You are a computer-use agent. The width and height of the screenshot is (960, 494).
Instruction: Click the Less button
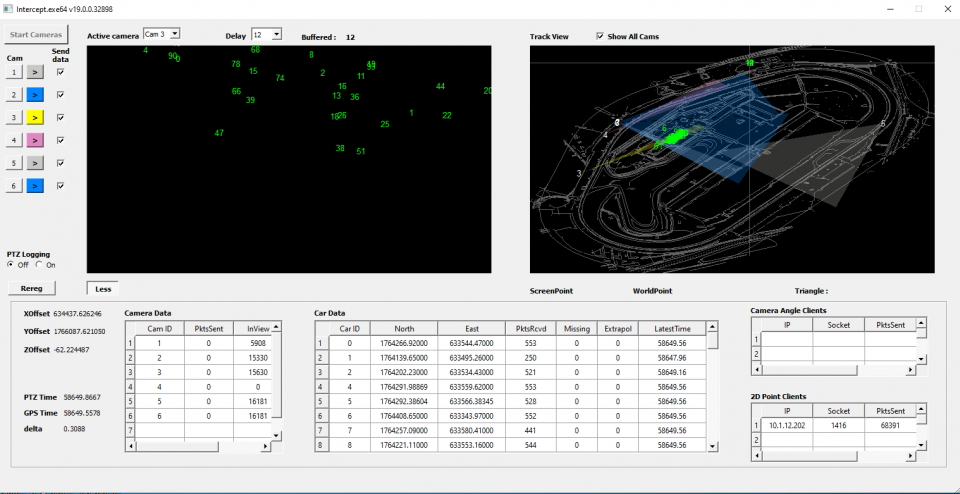click(x=103, y=288)
